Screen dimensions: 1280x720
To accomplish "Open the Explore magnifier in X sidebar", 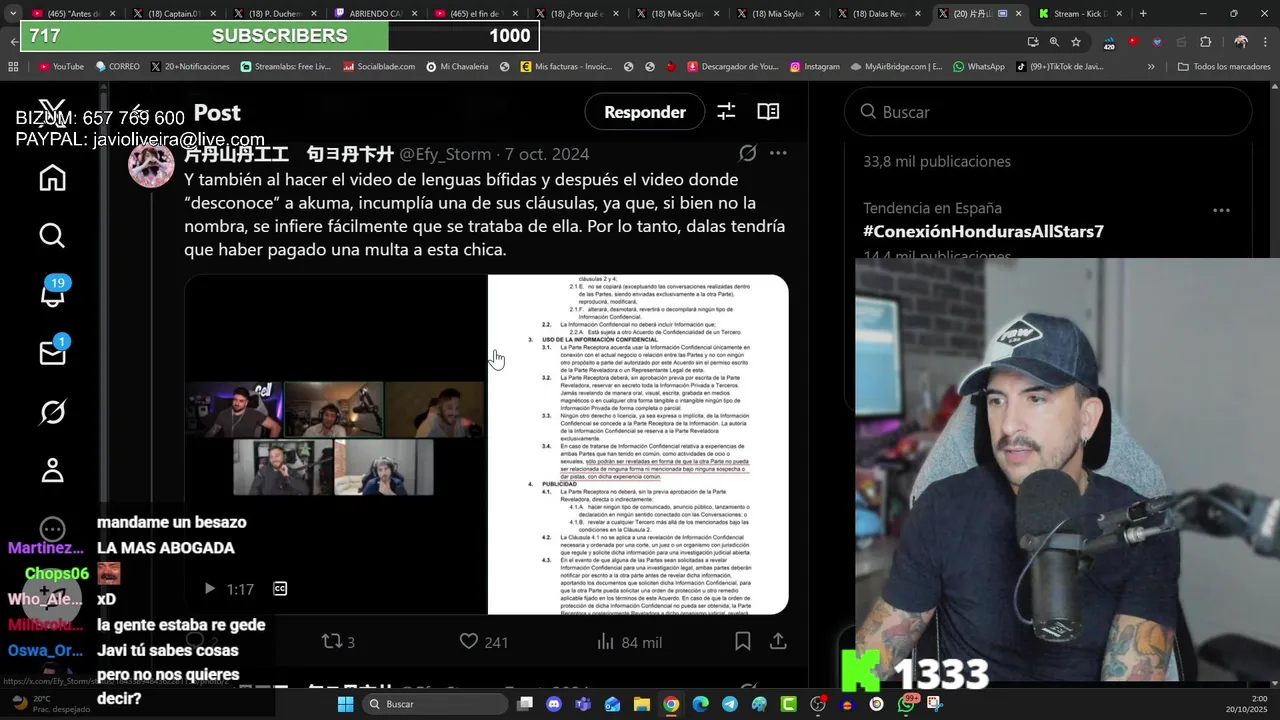I will (x=52, y=235).
